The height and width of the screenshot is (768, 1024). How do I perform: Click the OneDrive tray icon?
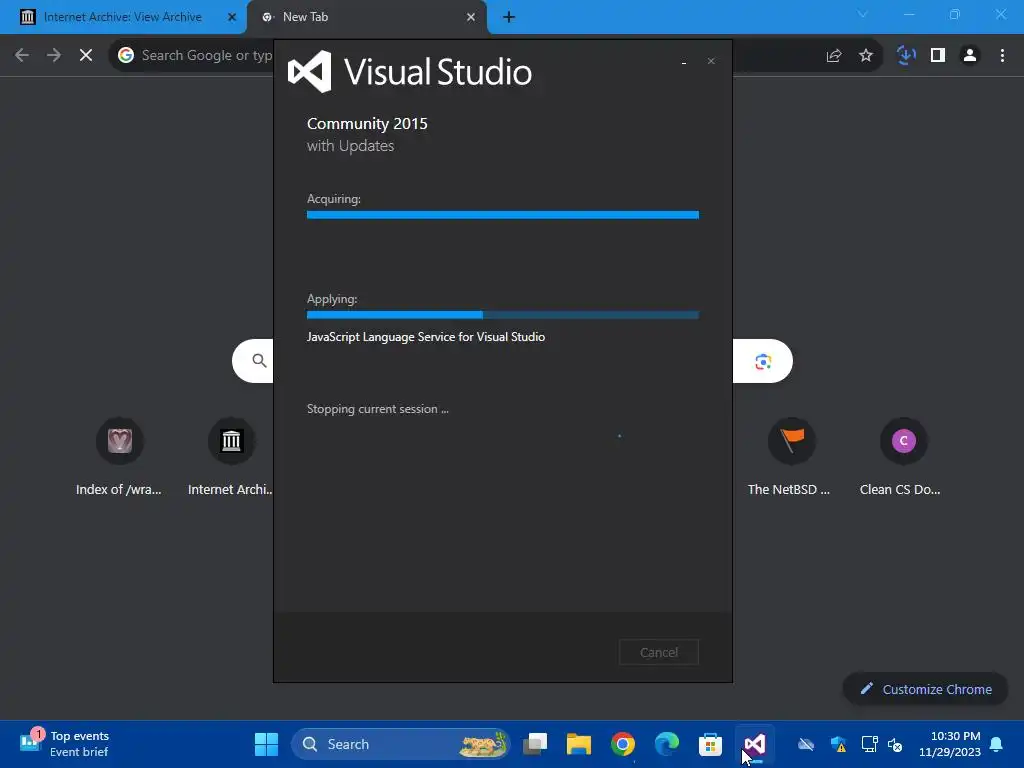click(806, 744)
